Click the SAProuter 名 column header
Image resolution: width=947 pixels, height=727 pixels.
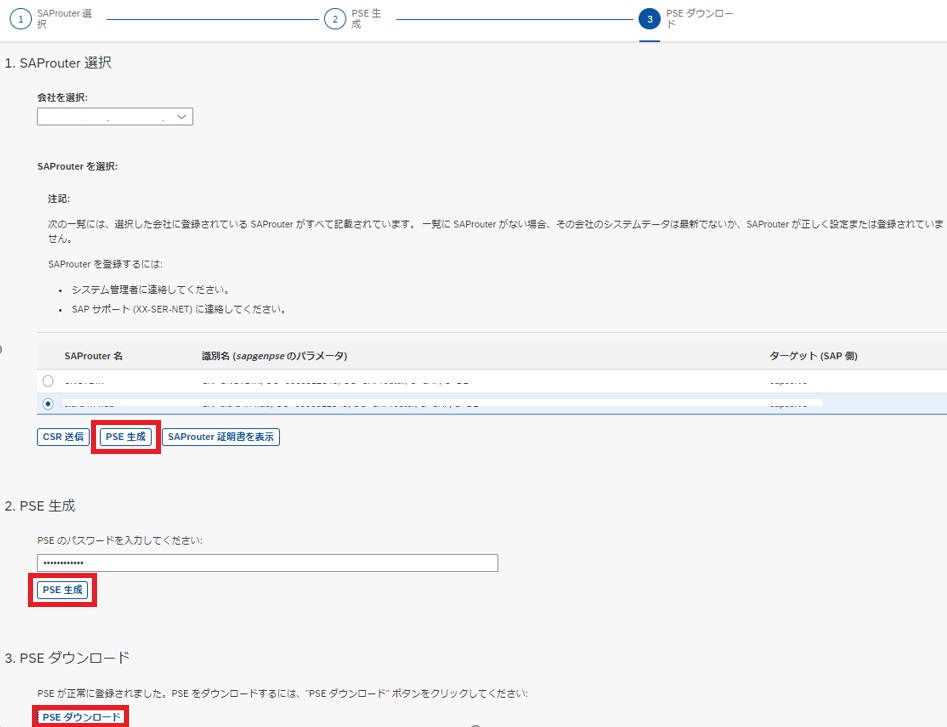click(x=93, y=356)
